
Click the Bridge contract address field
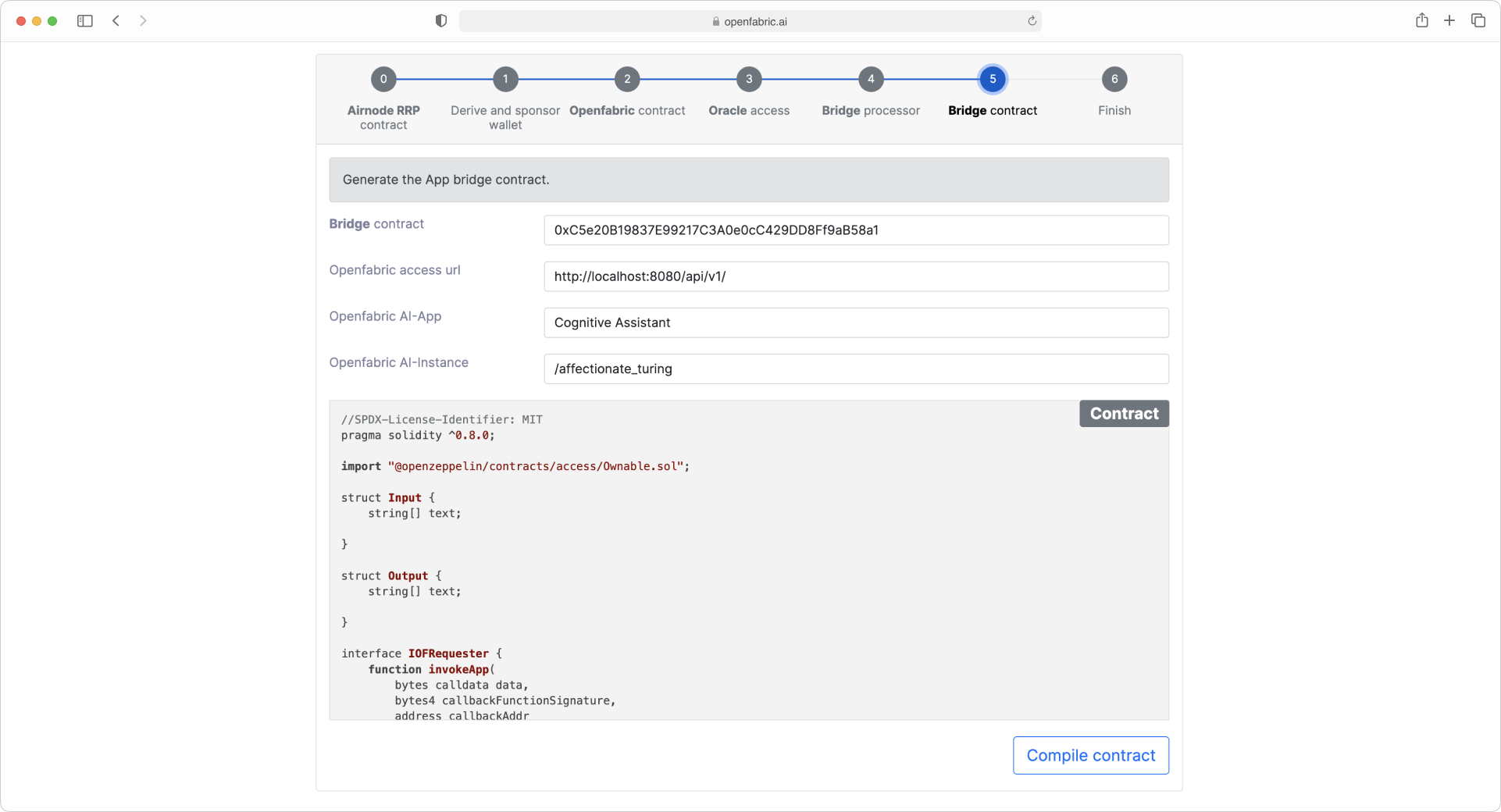point(856,230)
